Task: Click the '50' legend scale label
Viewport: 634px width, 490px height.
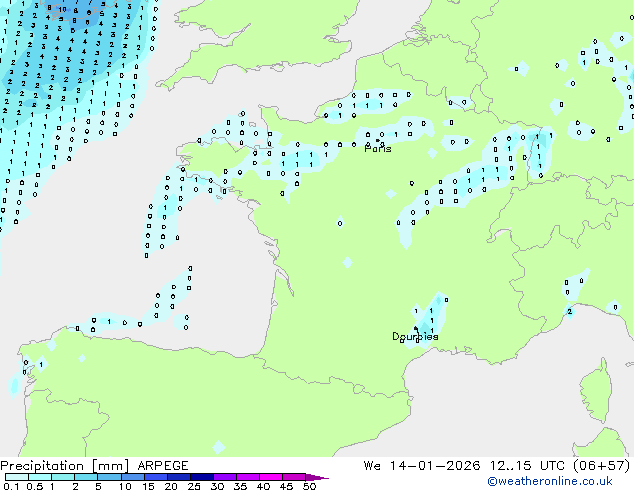Action: (310, 486)
